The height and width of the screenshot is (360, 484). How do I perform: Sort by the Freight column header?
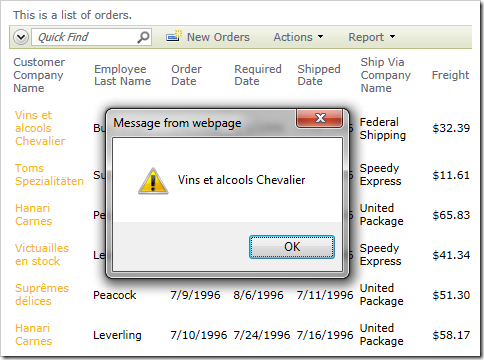click(x=450, y=75)
